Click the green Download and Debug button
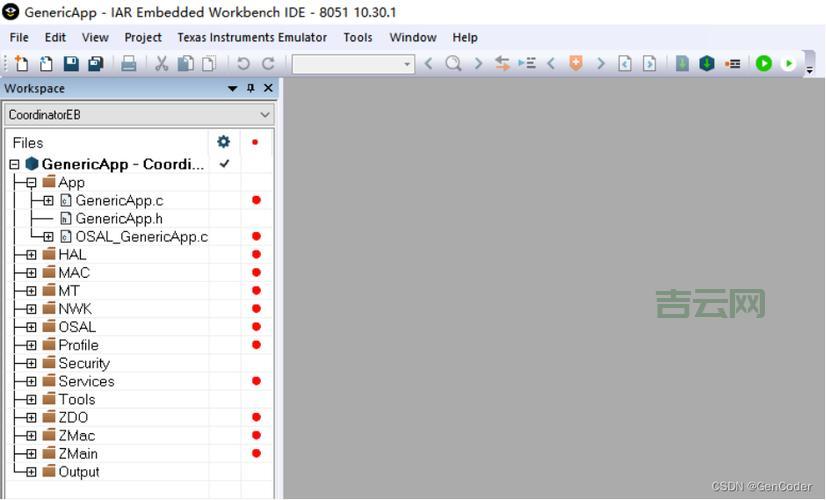The image size is (826, 500). (764, 64)
